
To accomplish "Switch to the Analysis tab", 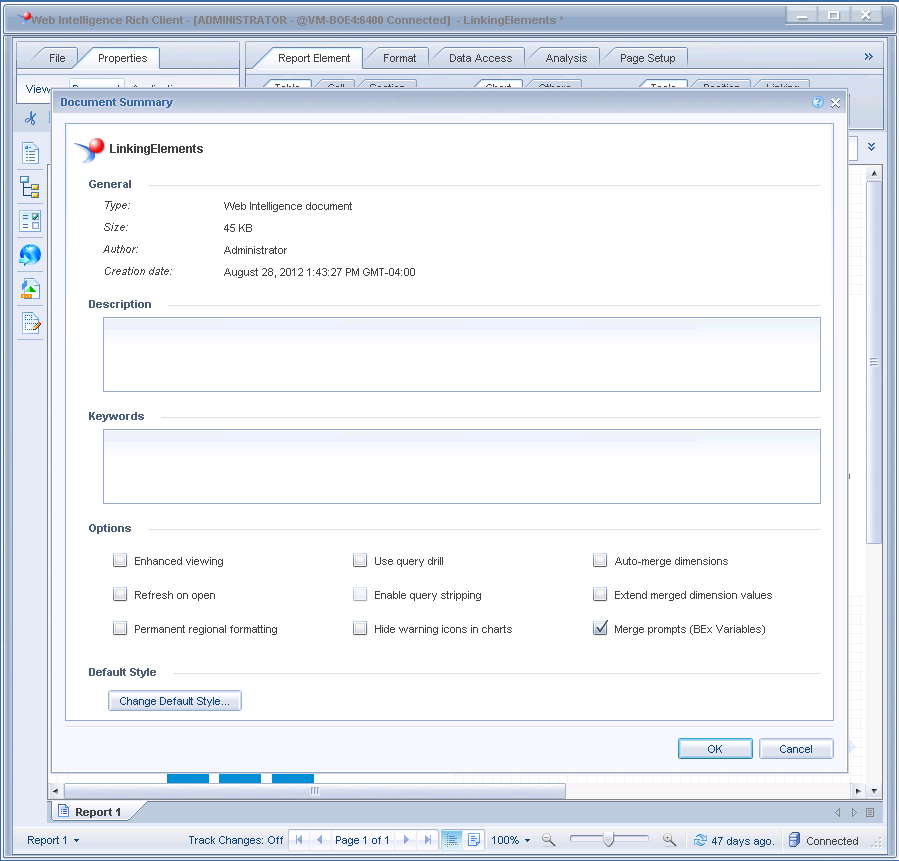I will [566, 58].
